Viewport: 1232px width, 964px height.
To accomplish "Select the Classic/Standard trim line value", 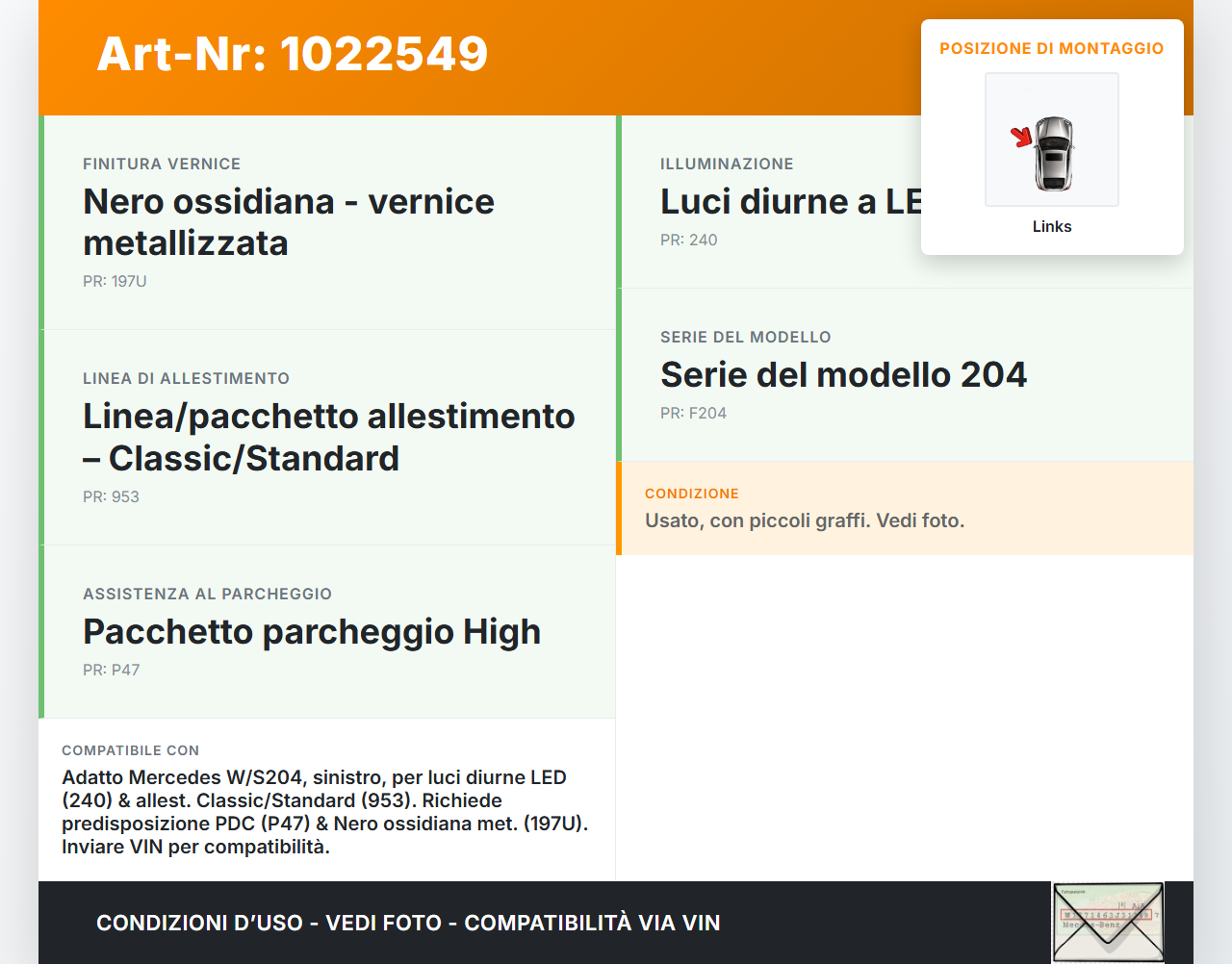I will coord(329,437).
